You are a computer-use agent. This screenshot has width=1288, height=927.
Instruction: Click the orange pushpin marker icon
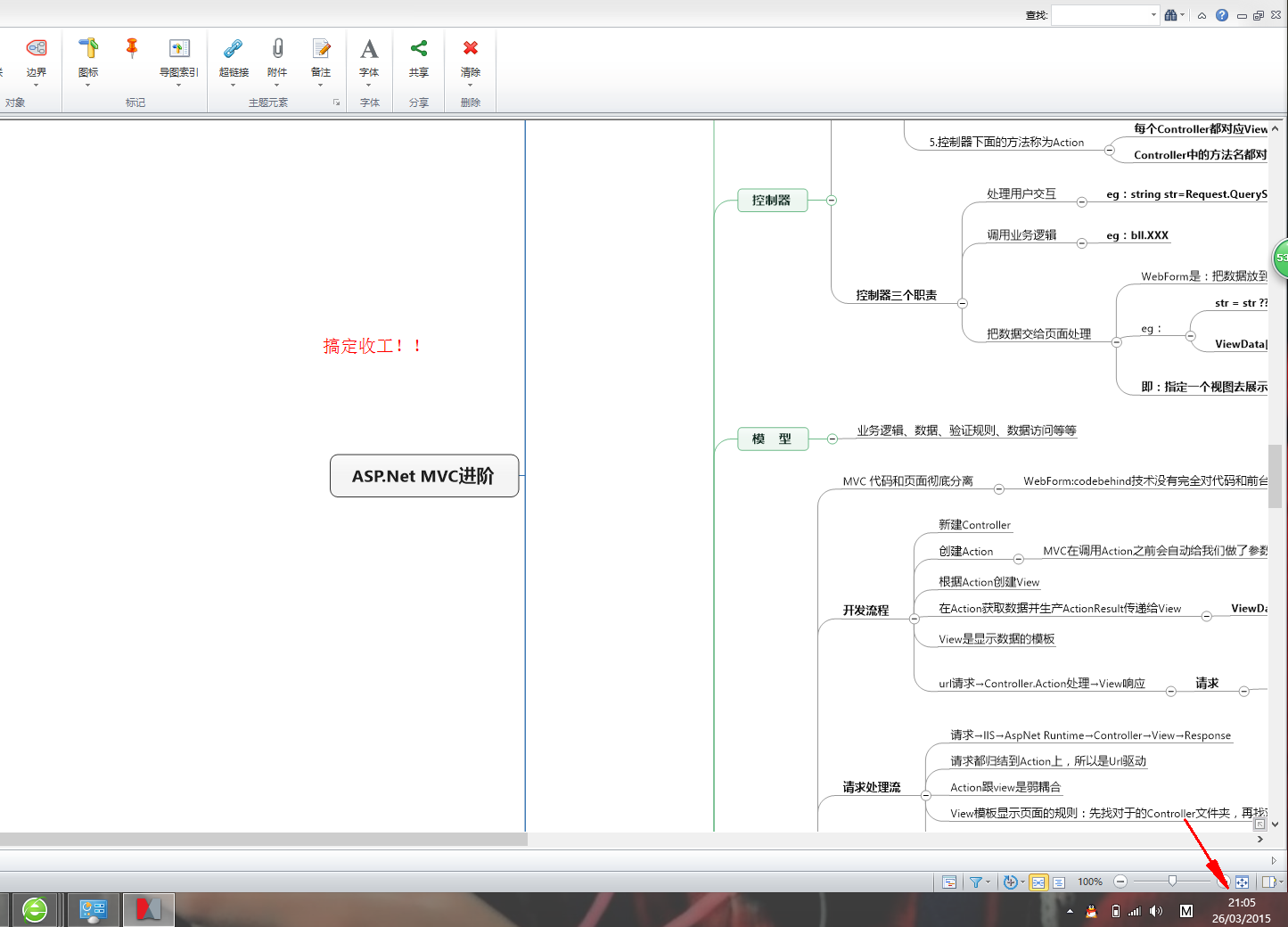(132, 48)
